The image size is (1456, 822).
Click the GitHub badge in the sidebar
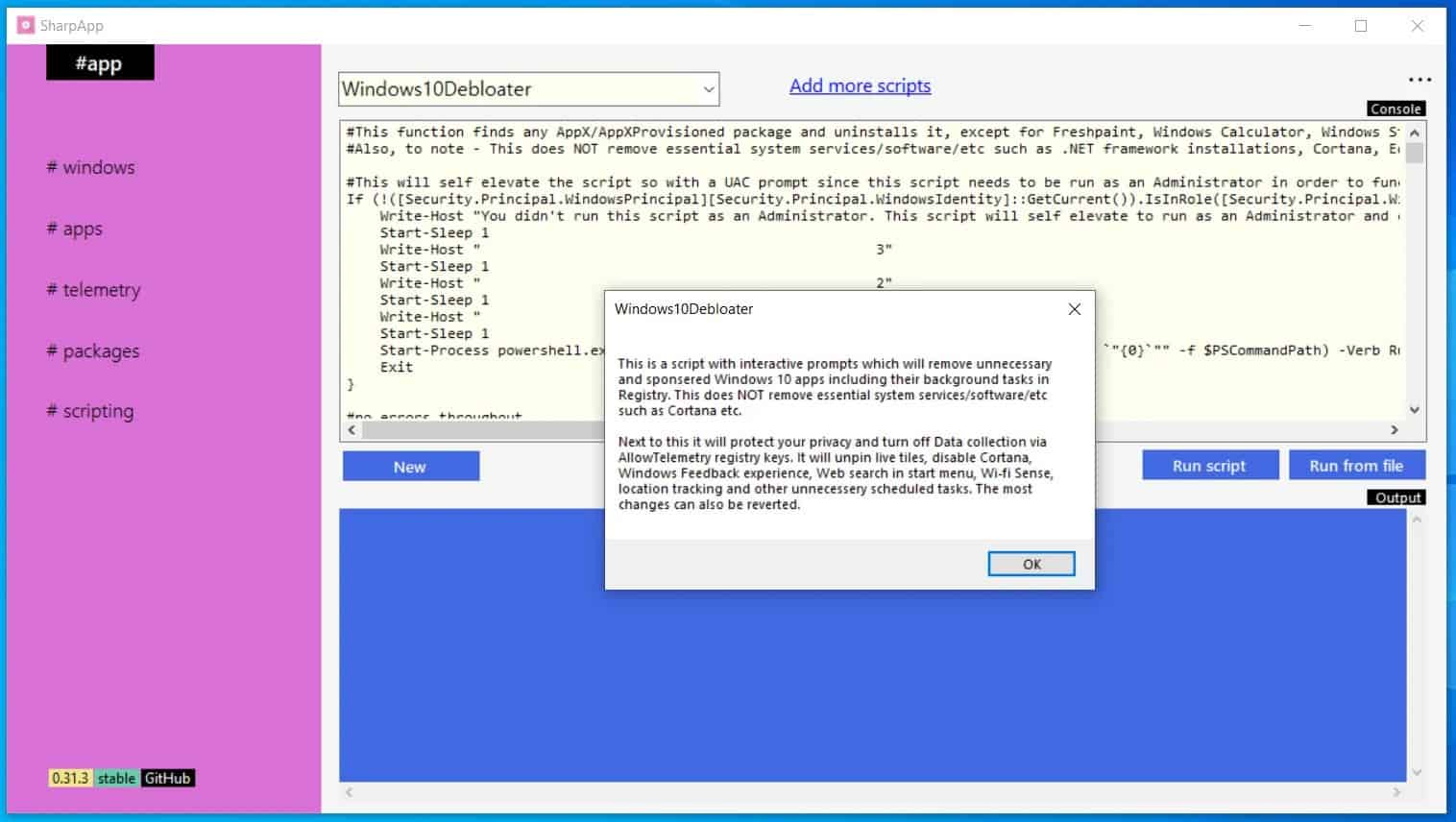click(x=167, y=778)
